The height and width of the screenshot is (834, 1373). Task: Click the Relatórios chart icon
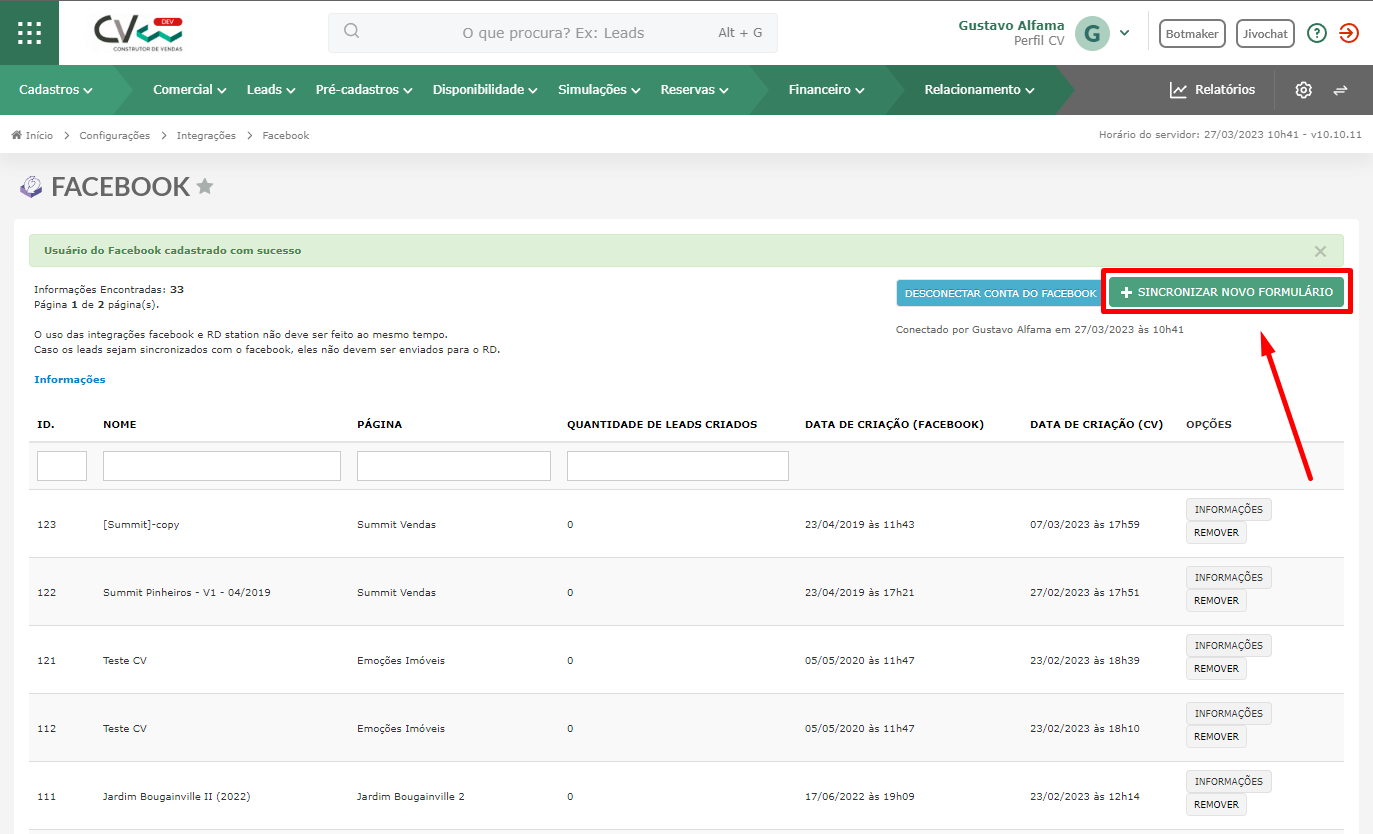[1178, 90]
